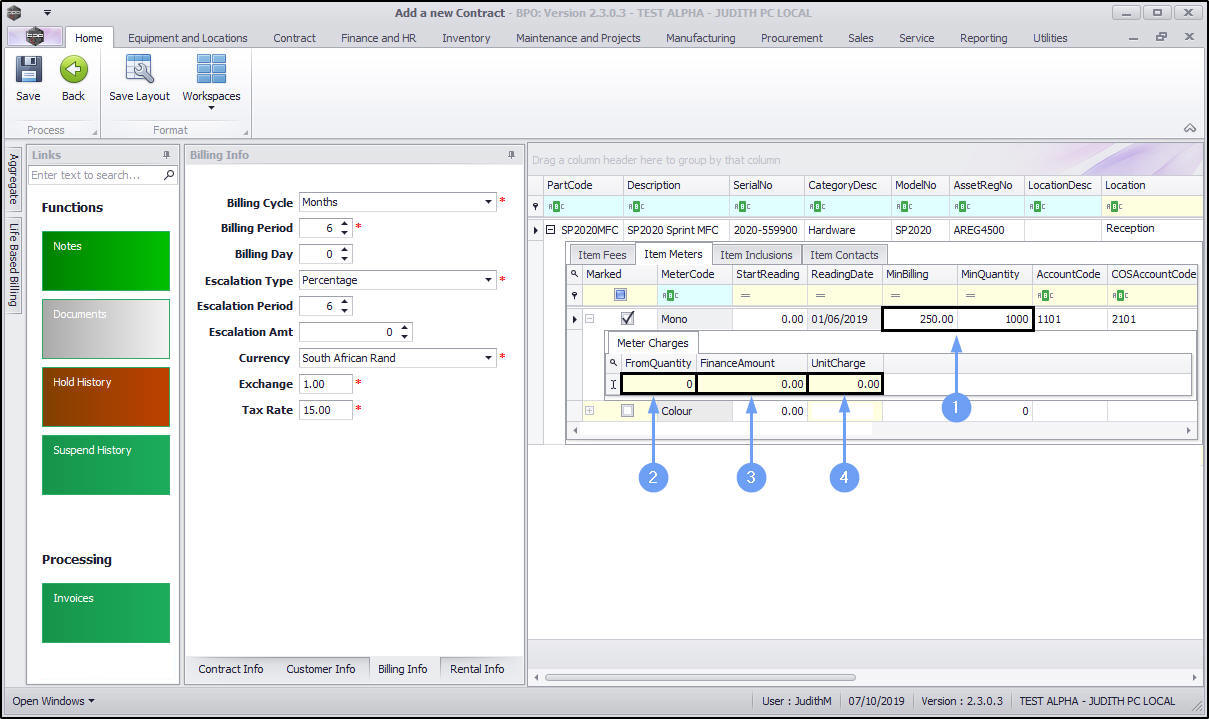Switch to the Item Fees tab
Screen dimensions: 1209x719
(602, 255)
